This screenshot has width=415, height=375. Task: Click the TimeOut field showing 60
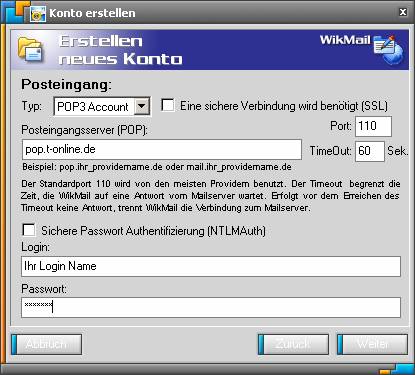click(x=370, y=151)
